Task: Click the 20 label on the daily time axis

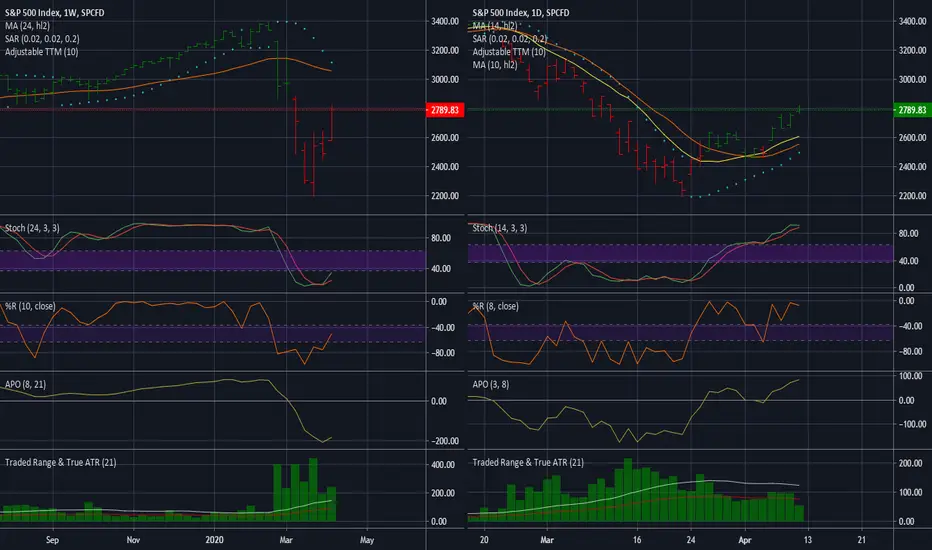Action: pos(484,540)
